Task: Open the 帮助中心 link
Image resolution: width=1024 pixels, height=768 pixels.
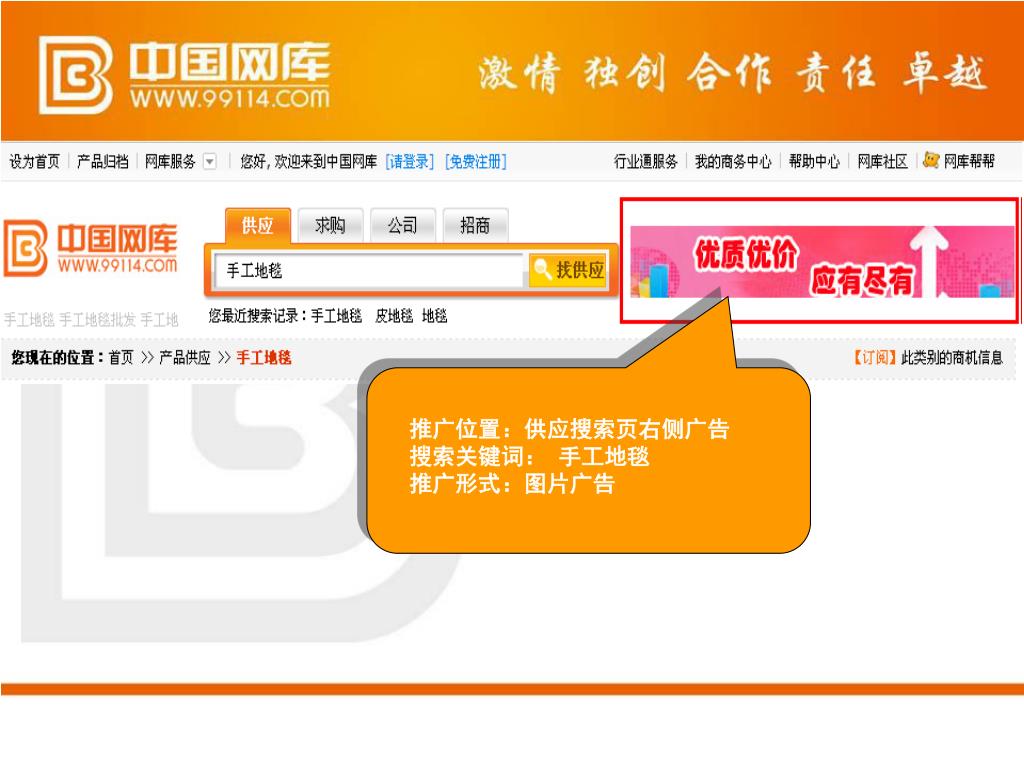Action: click(814, 161)
